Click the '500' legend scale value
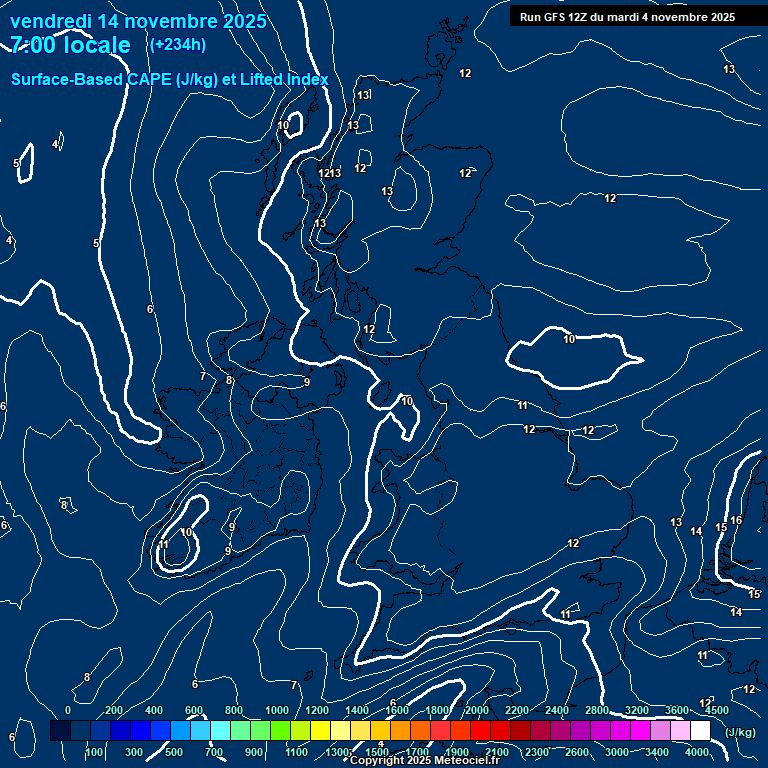This screenshot has height=768, width=768. 174,752
